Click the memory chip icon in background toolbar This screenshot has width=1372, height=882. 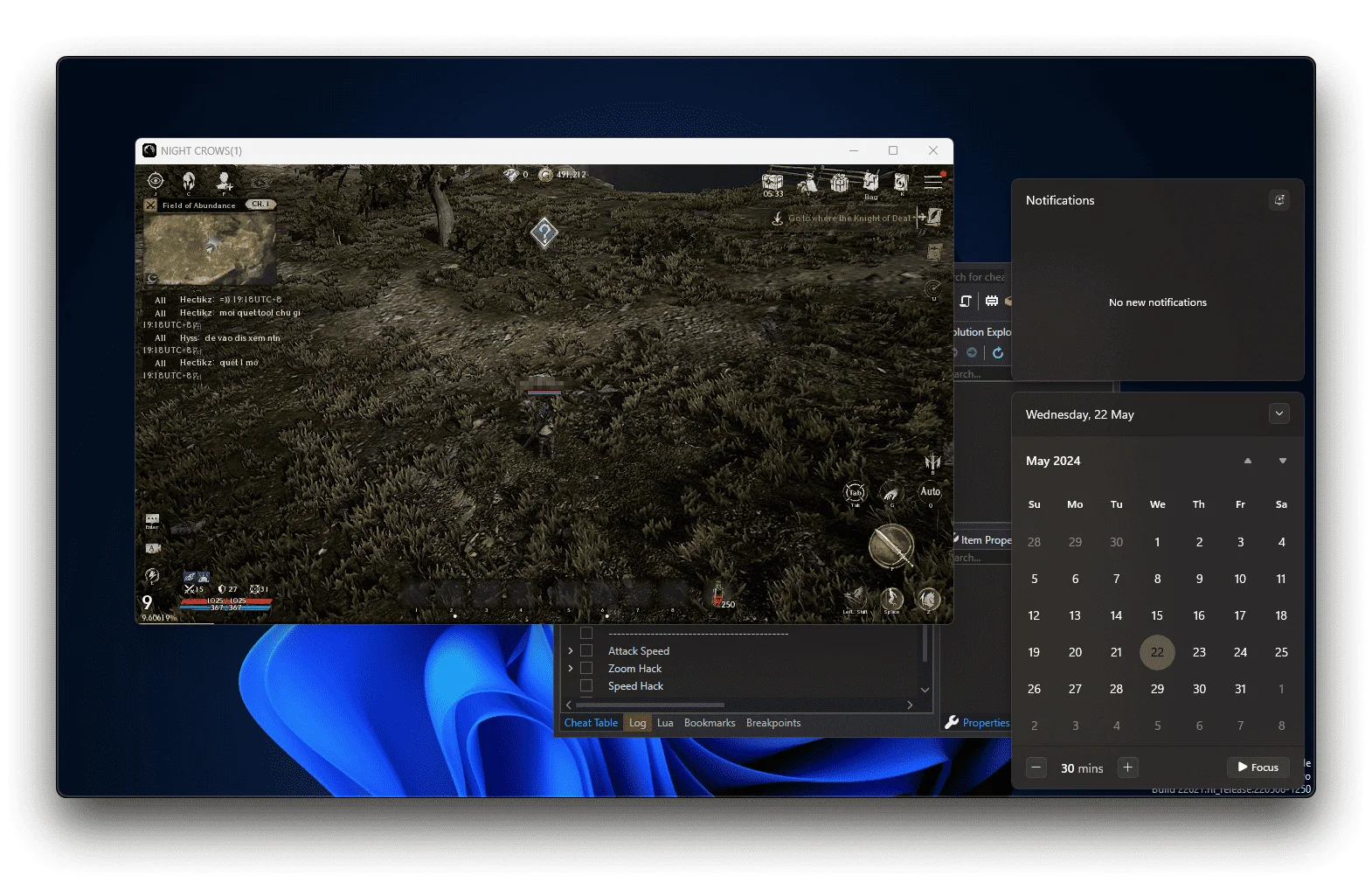click(992, 301)
